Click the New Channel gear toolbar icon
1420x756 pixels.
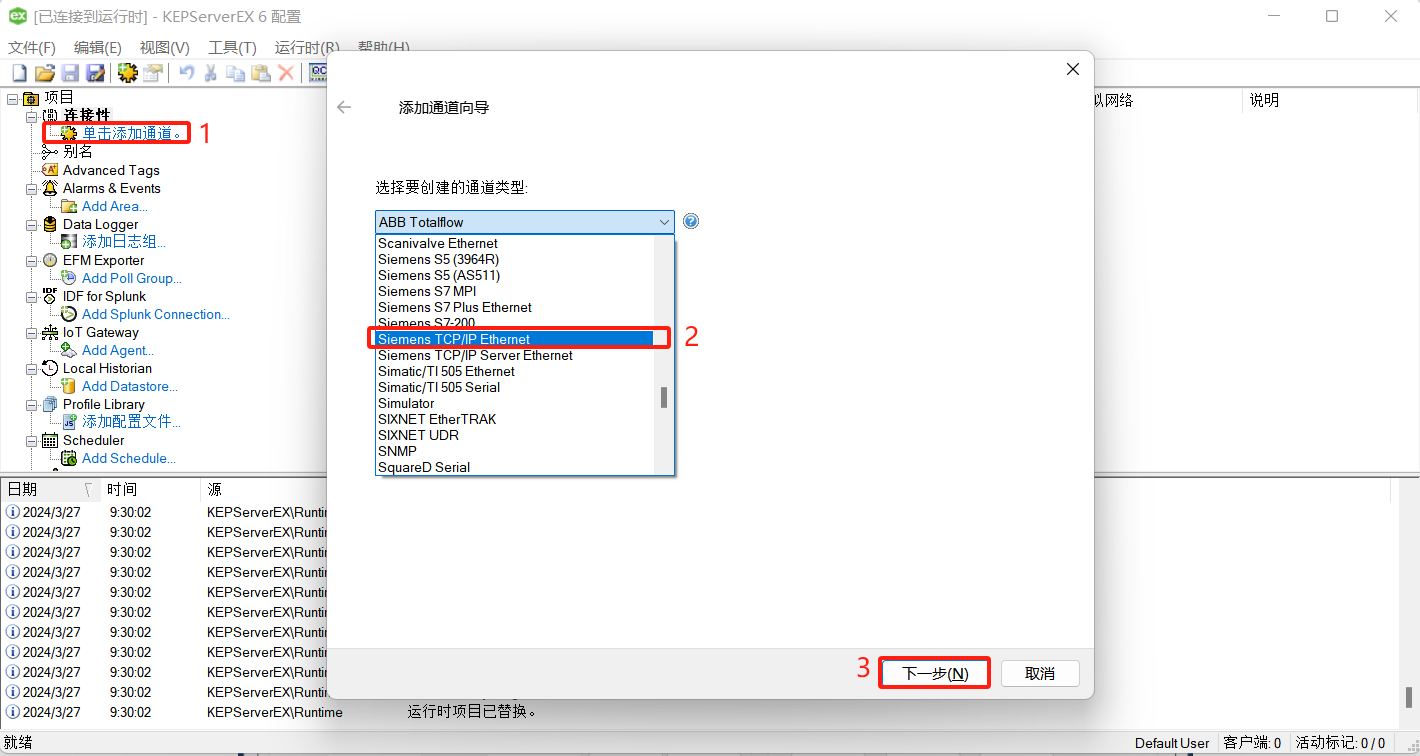click(127, 73)
